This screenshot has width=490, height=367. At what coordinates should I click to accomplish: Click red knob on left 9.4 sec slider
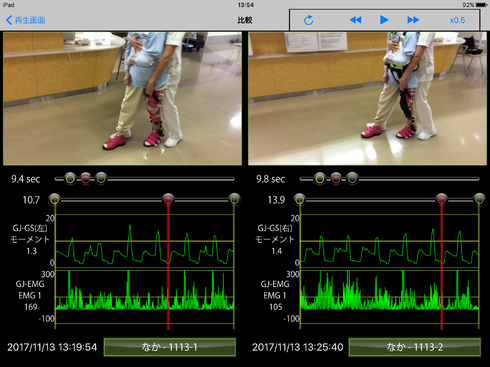tap(86, 179)
